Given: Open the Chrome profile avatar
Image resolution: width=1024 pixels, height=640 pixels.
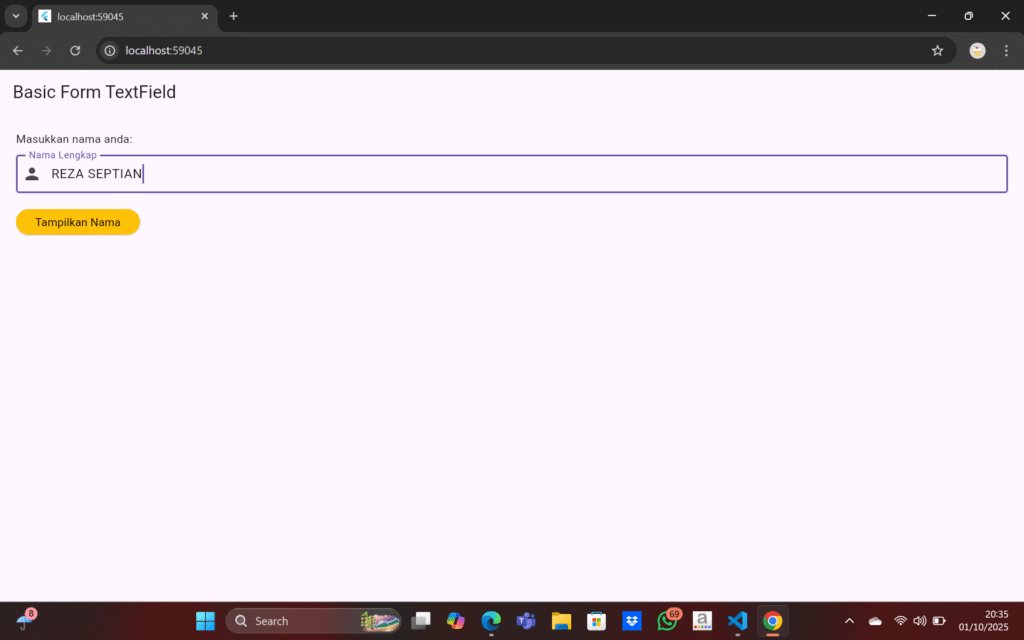Looking at the screenshot, I should point(977,51).
